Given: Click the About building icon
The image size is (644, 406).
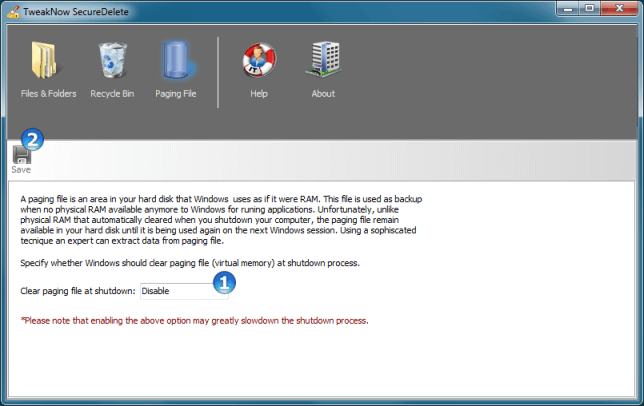Looking at the screenshot, I should 323,62.
